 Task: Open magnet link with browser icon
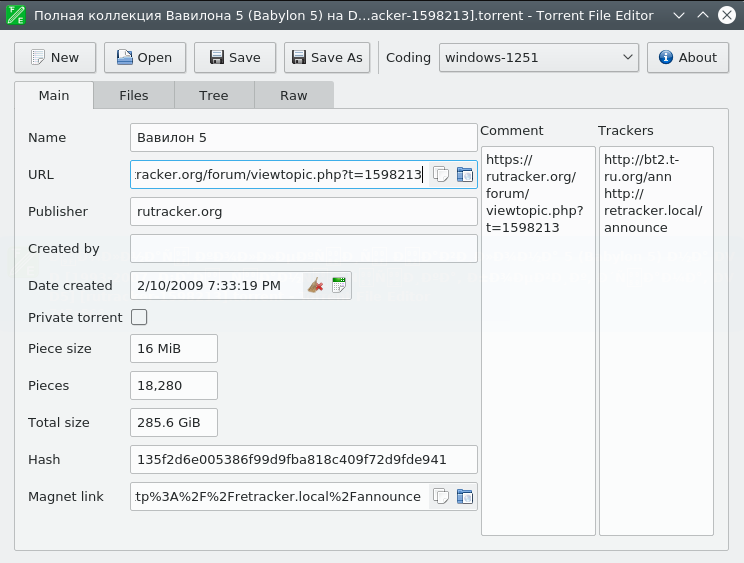coord(465,497)
